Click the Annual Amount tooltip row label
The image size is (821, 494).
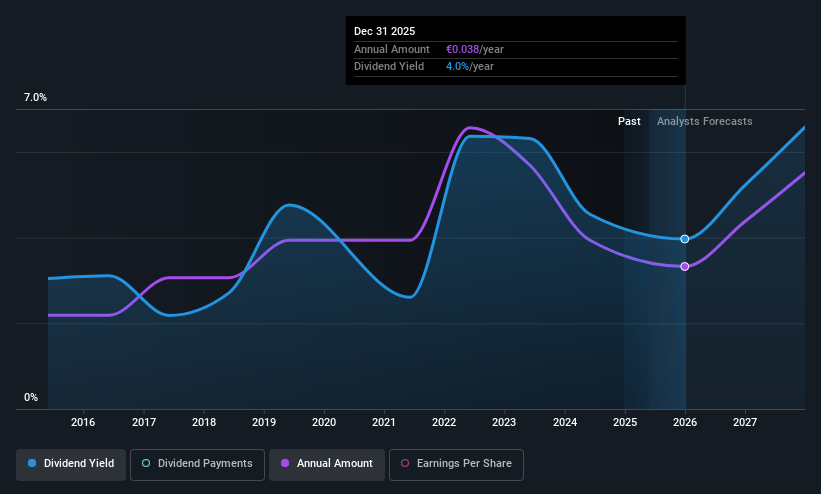tap(392, 49)
